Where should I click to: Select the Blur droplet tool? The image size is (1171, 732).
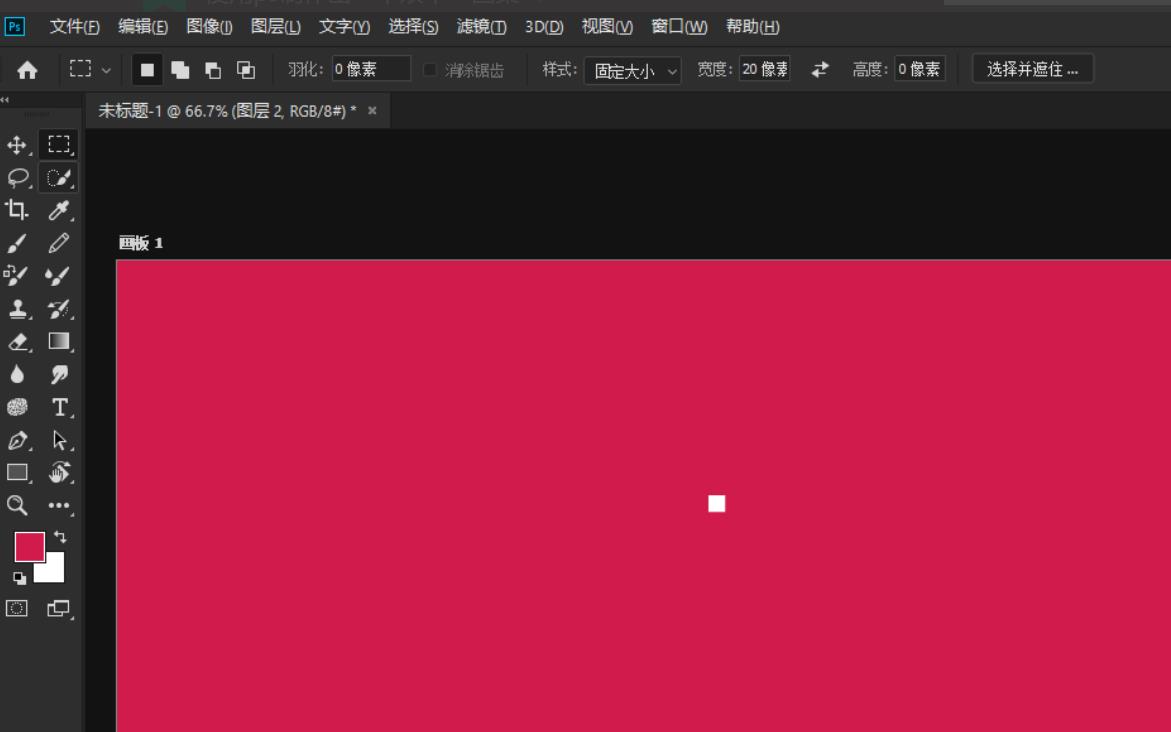(17, 374)
